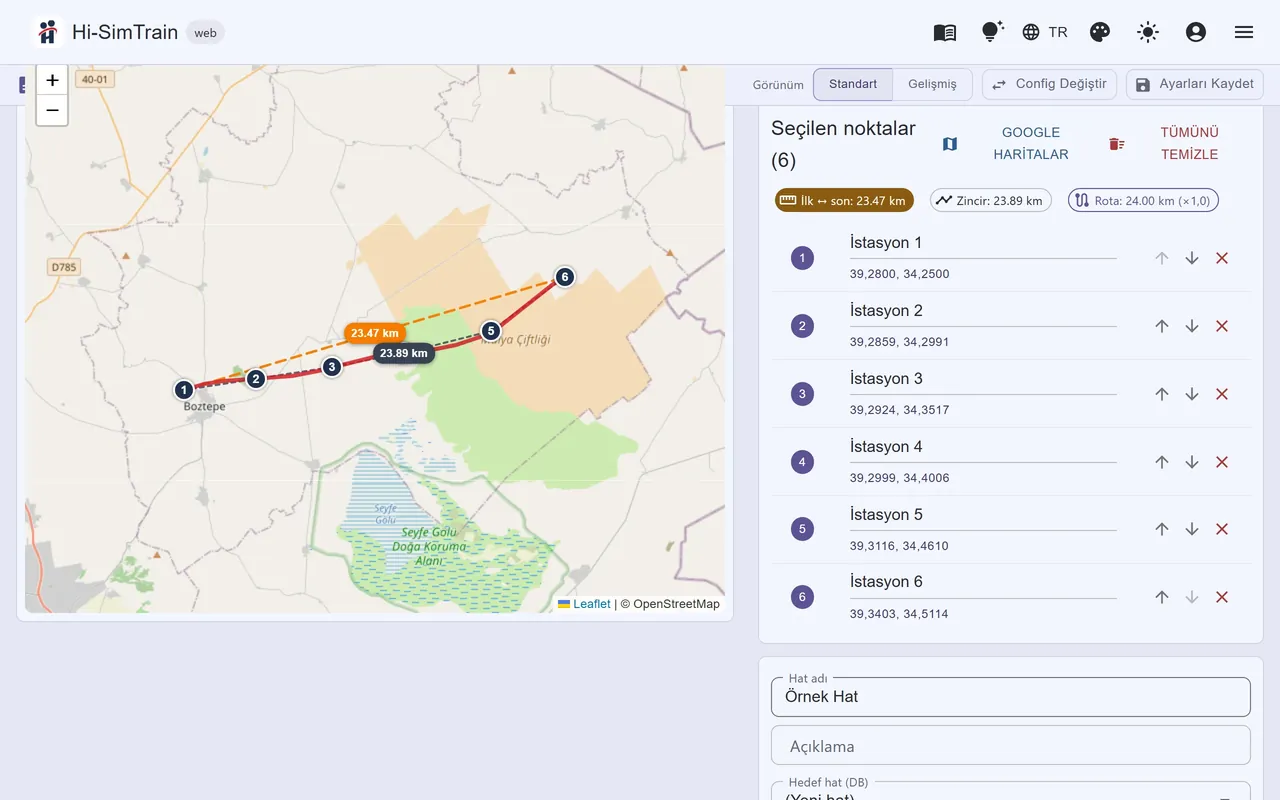
Task: Delete İstasyon 6 entry
Action: tap(1222, 597)
